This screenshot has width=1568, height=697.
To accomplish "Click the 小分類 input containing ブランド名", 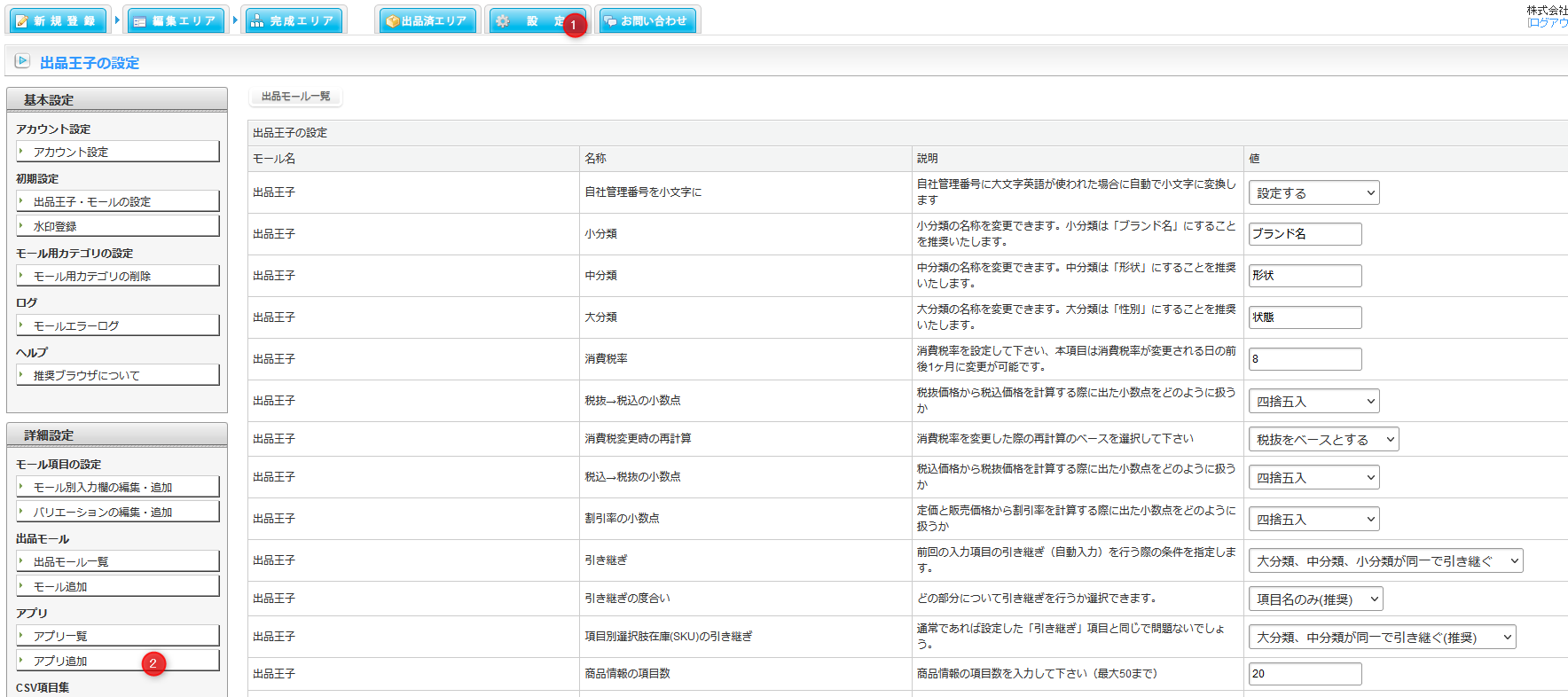I will tap(1305, 234).
